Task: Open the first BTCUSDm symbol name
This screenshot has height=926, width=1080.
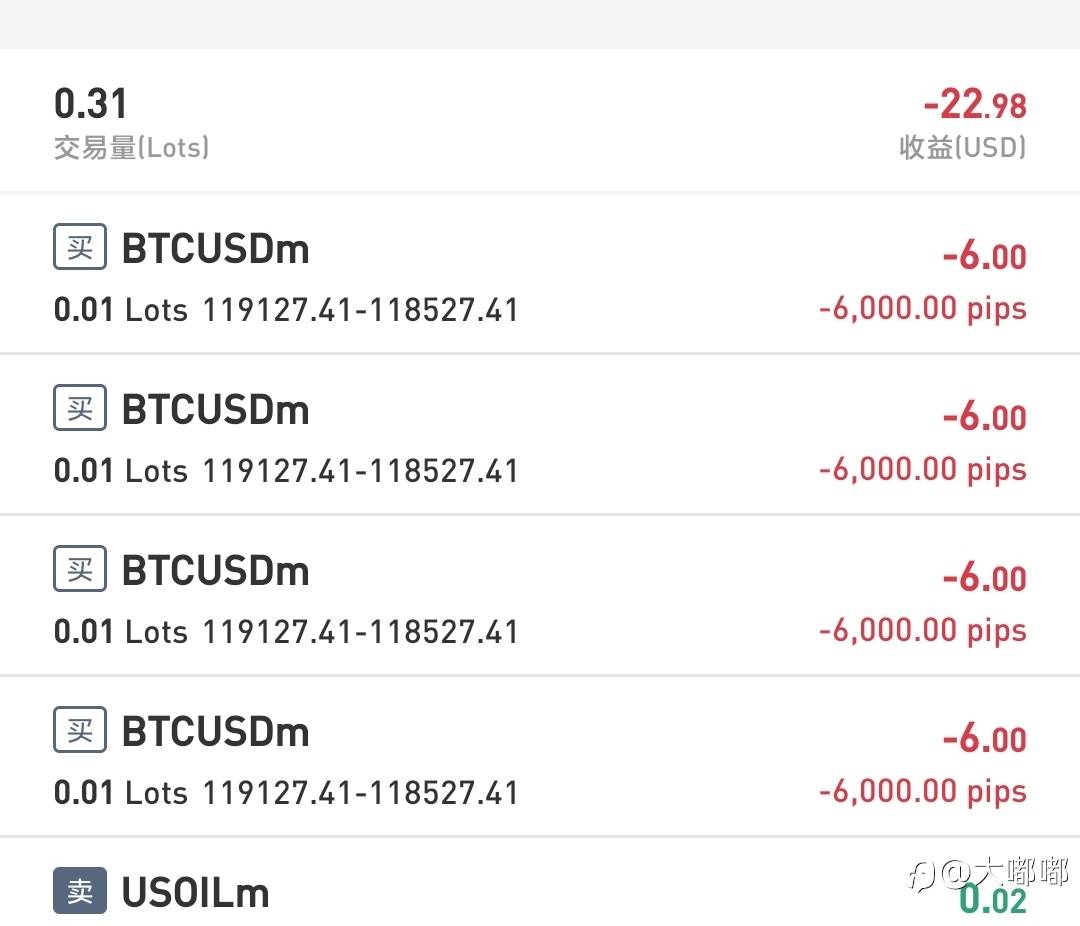Action: (215, 249)
